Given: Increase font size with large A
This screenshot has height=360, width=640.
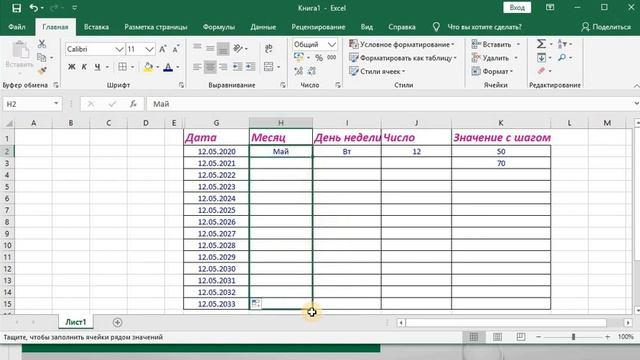Looking at the screenshot, I should pyautogui.click(x=162, y=49).
